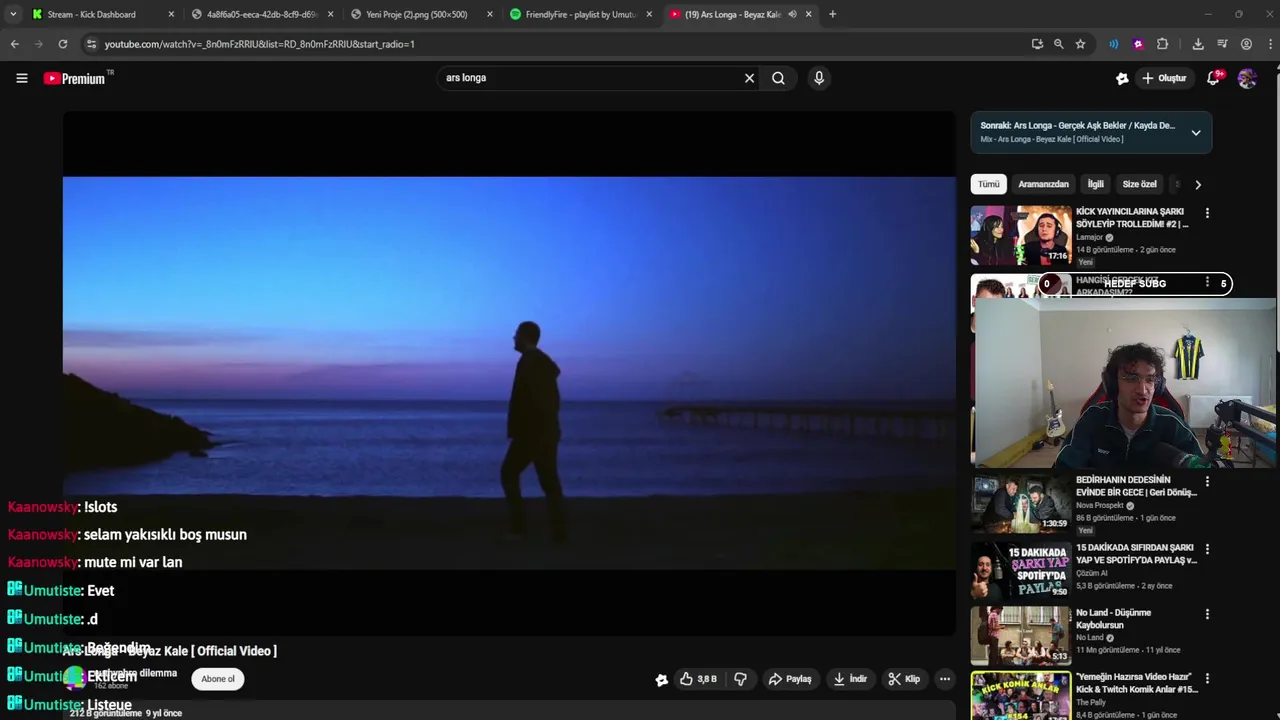Open the Extensions puzzle icon
Viewport: 1280px width, 720px height.
pyautogui.click(x=1162, y=44)
